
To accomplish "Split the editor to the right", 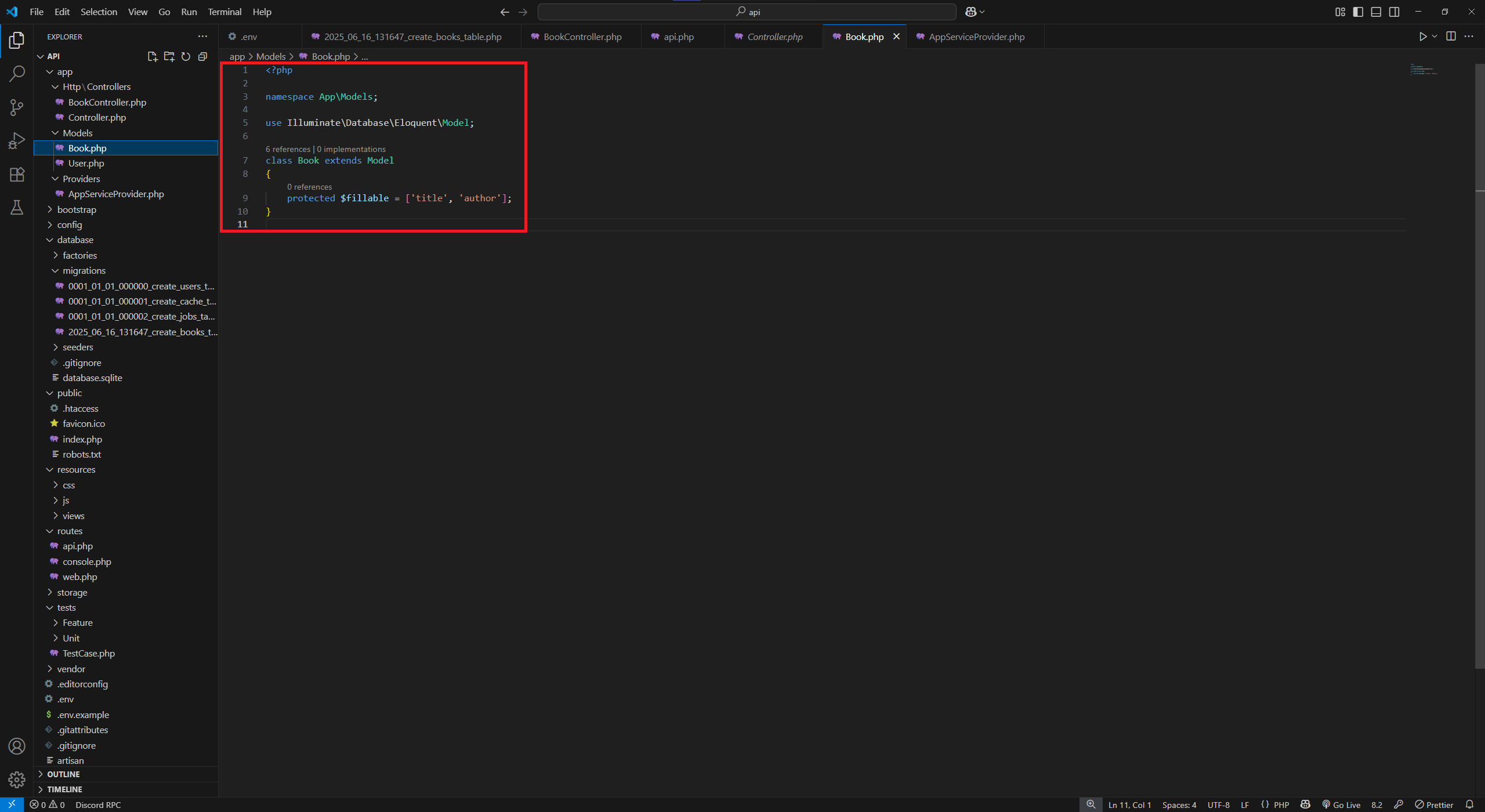I will [1451, 36].
